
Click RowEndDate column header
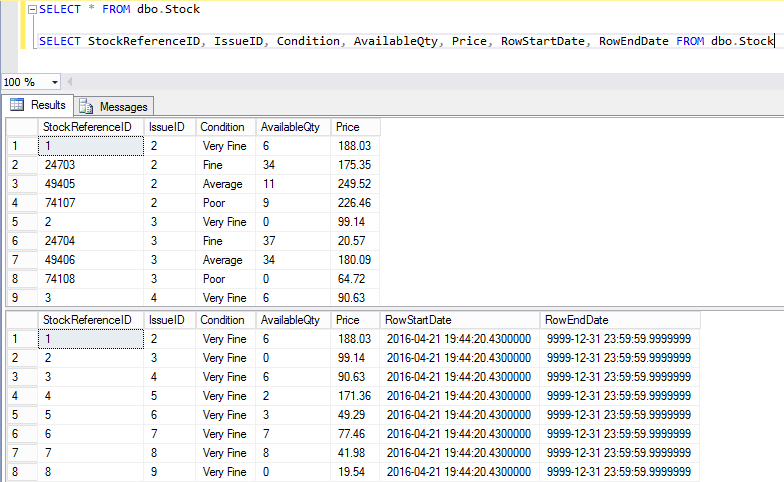pyautogui.click(x=620, y=320)
